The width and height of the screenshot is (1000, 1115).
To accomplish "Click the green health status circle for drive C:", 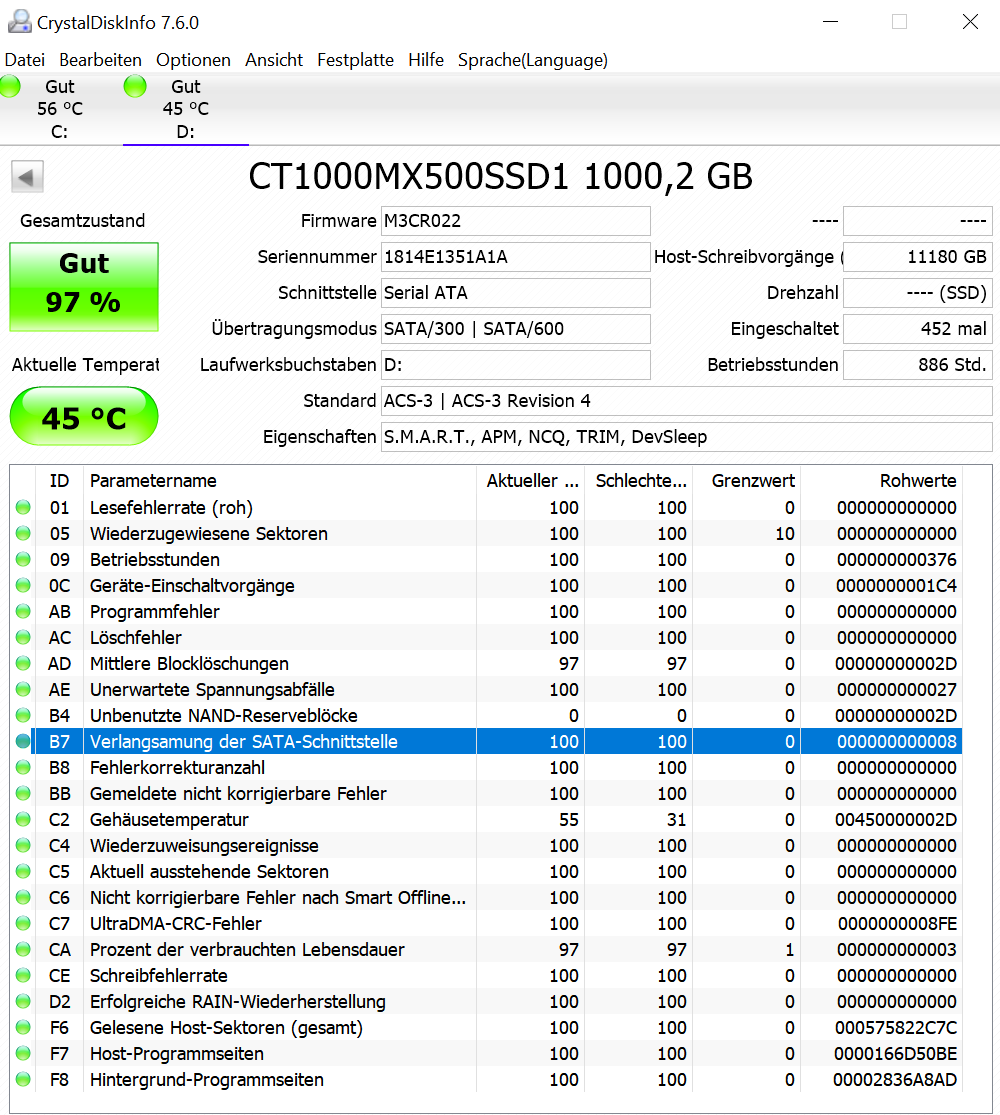I will pos(9,87).
